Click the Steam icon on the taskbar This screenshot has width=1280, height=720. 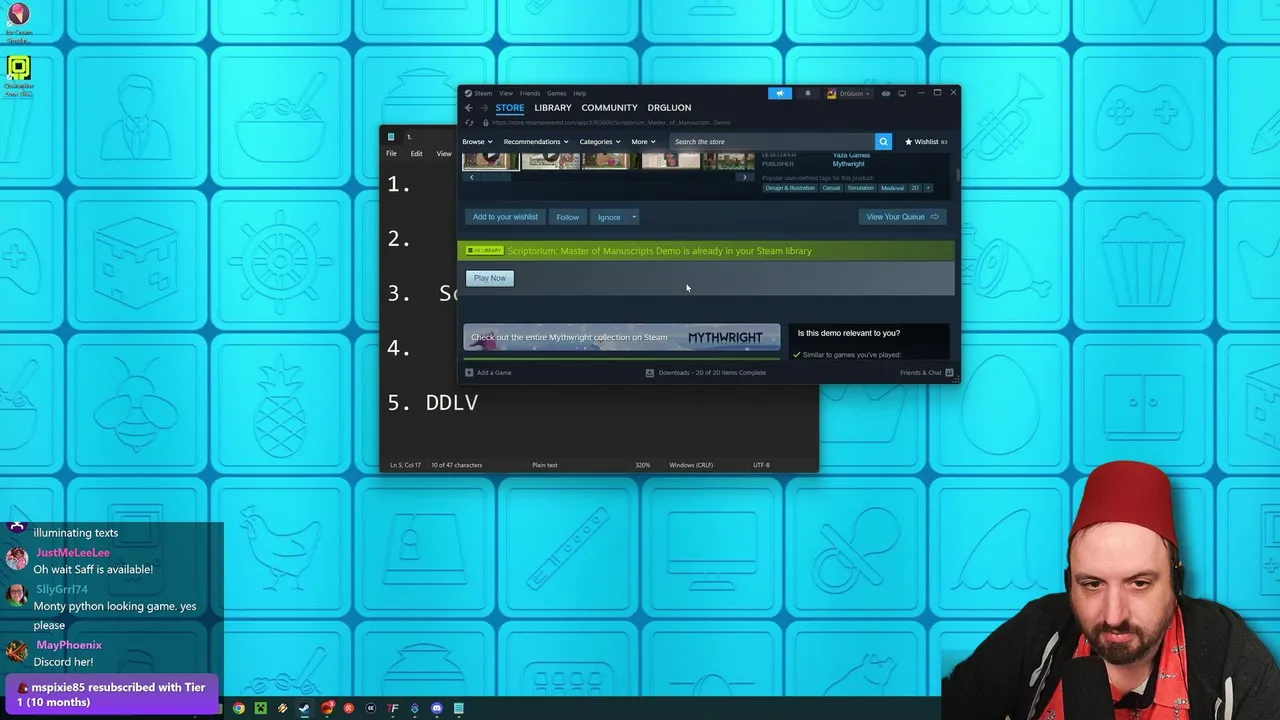click(x=305, y=708)
